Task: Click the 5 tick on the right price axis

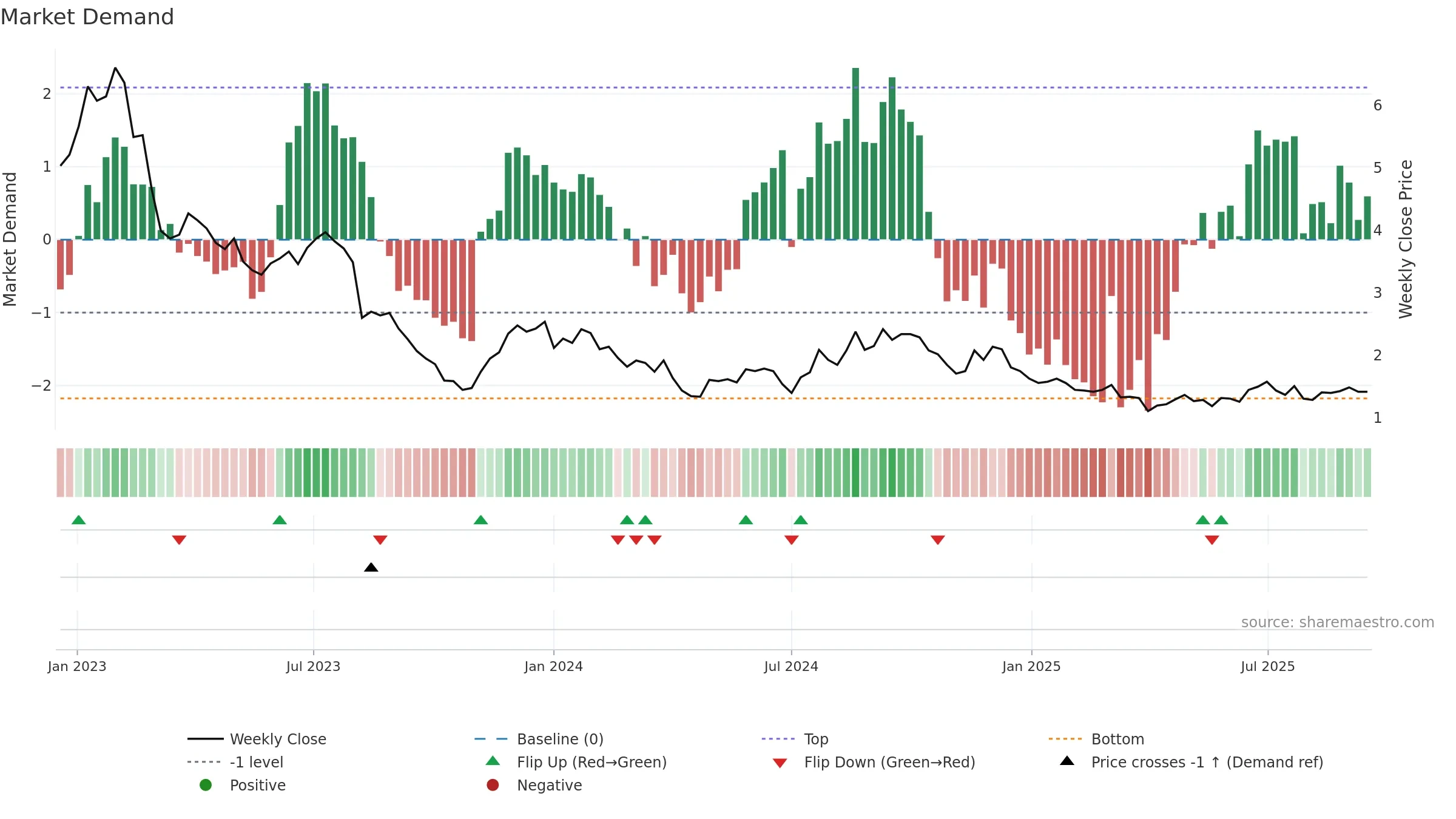Action: coord(1378,168)
